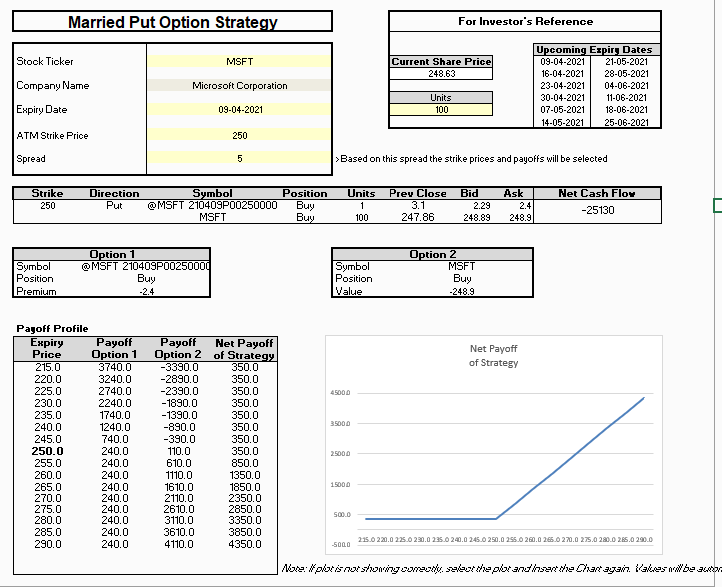Select the bold expiry price 250.0
Viewport: 722px width, 587px height.
[x=47, y=451]
